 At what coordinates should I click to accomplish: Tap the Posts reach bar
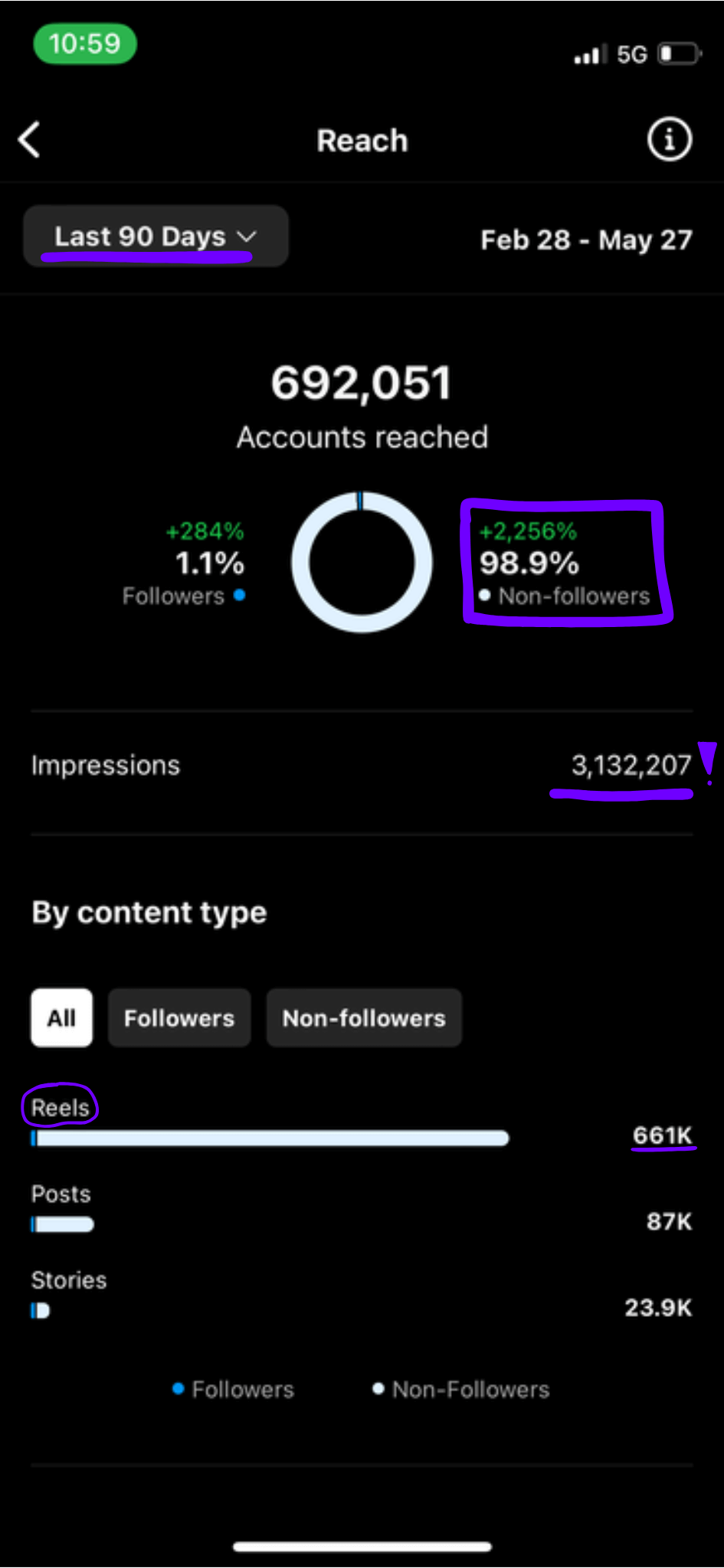pyautogui.click(x=62, y=1224)
